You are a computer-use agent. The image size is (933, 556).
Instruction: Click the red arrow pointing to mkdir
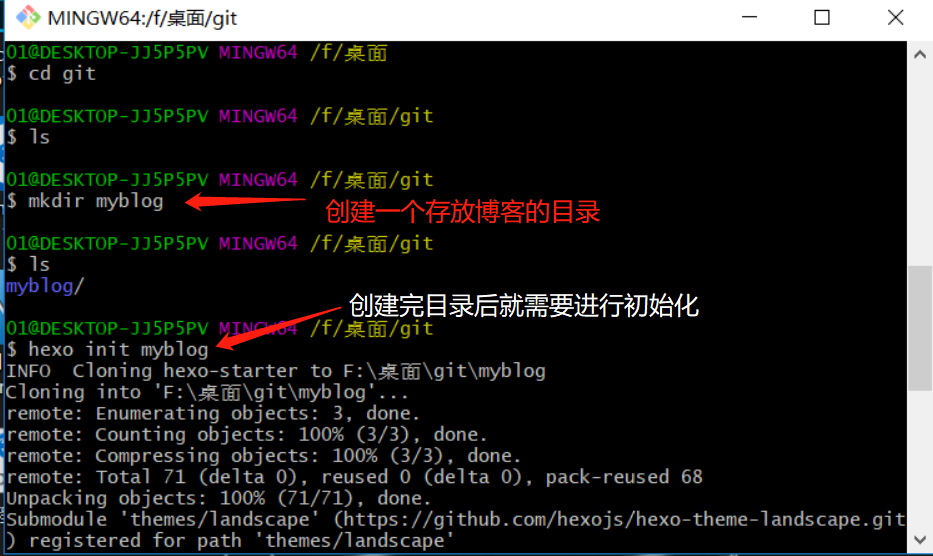245,201
